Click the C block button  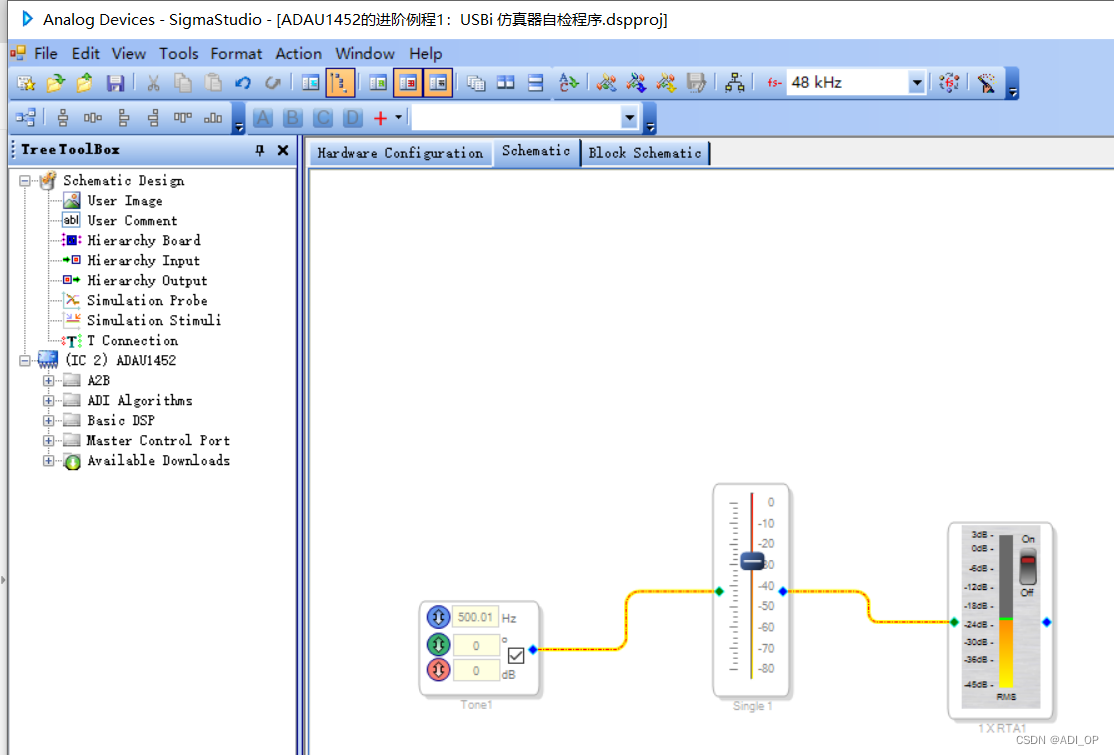[x=323, y=118]
